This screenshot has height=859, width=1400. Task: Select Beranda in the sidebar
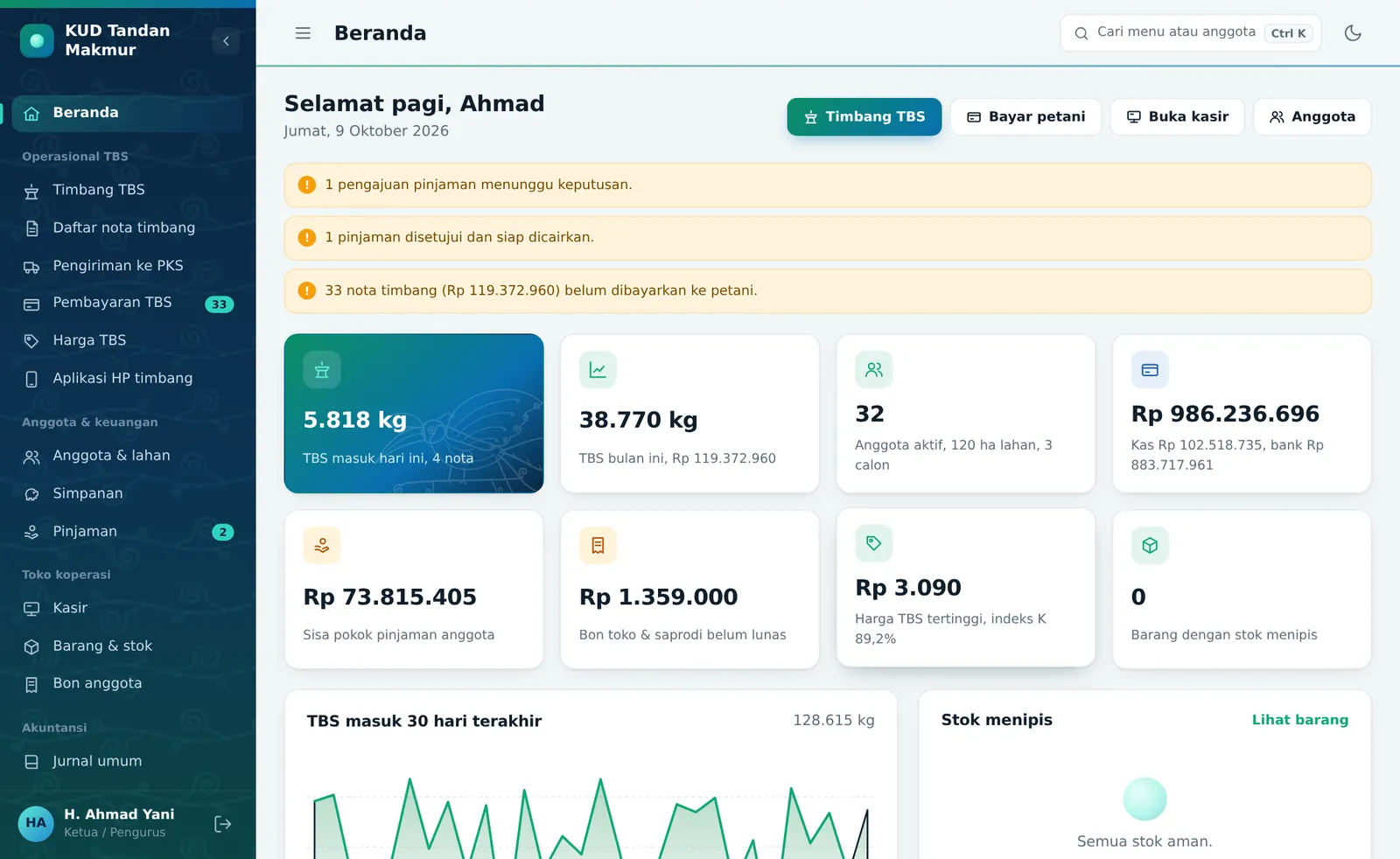pos(128,113)
